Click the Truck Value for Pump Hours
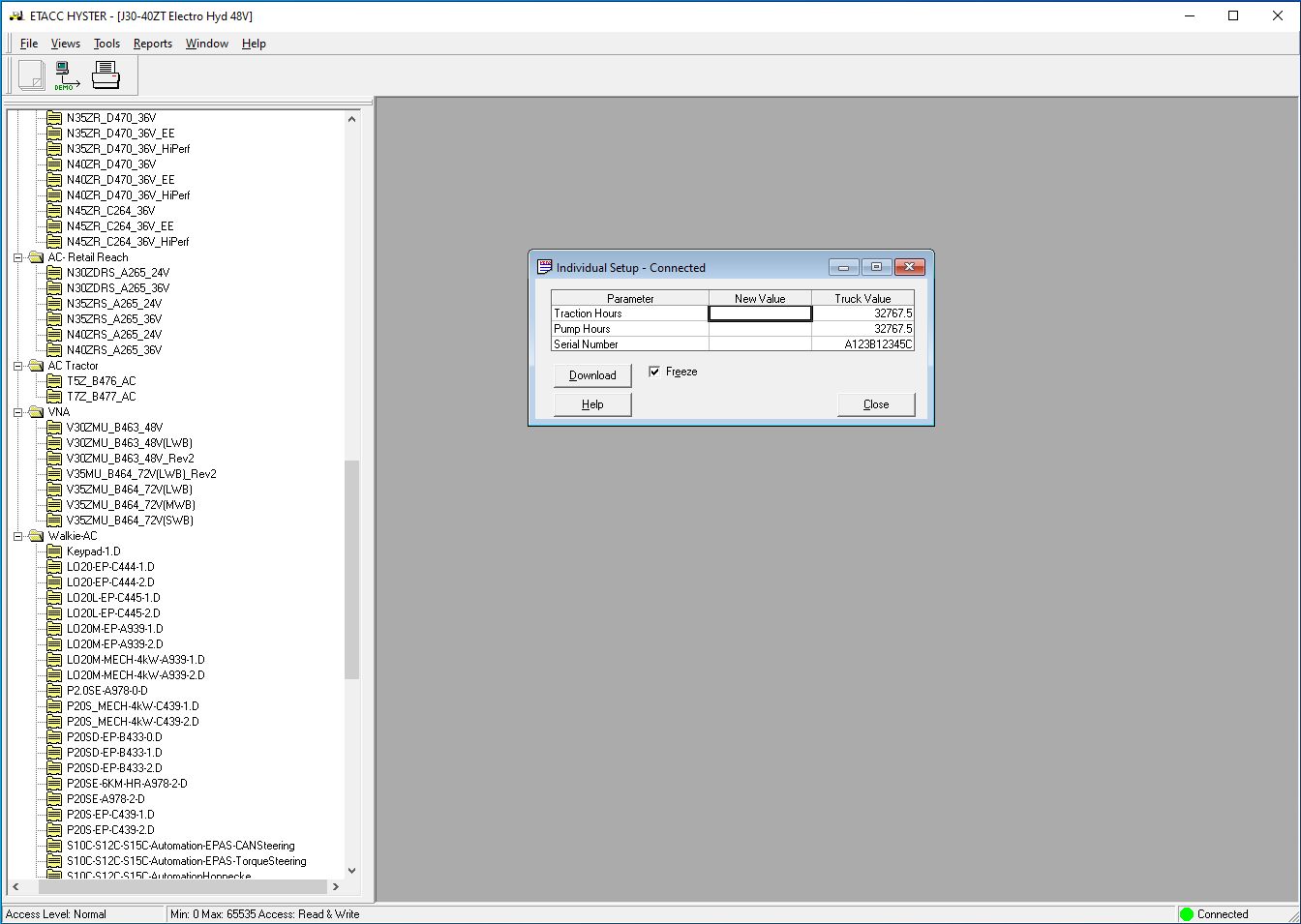 862,329
